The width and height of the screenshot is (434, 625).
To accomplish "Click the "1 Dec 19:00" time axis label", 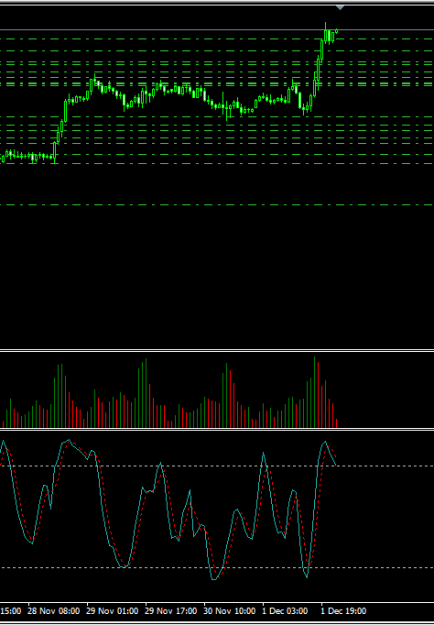I will (343, 611).
